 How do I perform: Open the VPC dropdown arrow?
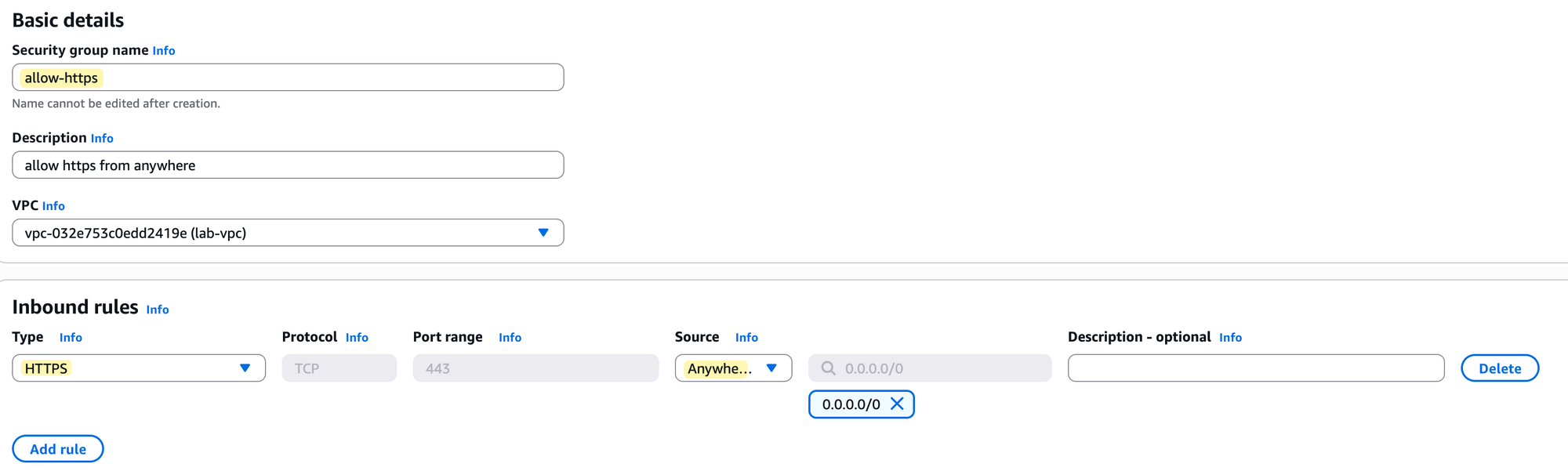543,233
